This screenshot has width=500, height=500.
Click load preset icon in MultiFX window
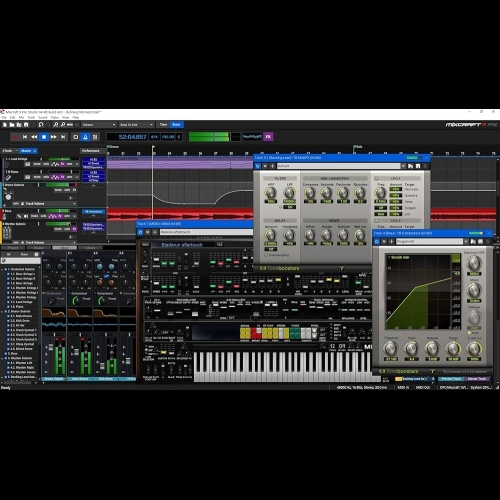click(x=411, y=166)
